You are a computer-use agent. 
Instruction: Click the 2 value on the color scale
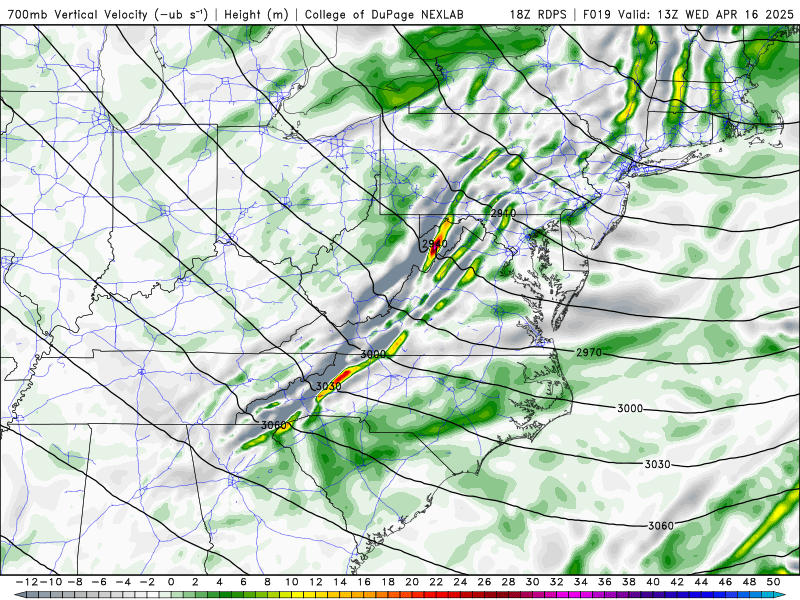195,582
